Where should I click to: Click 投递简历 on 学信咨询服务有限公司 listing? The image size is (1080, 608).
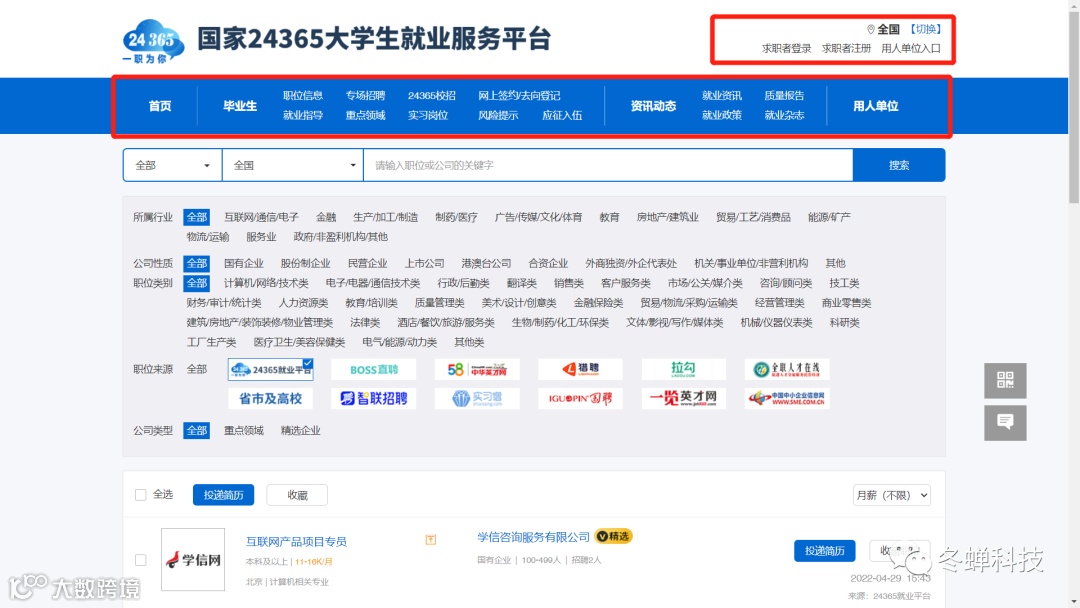tap(824, 551)
